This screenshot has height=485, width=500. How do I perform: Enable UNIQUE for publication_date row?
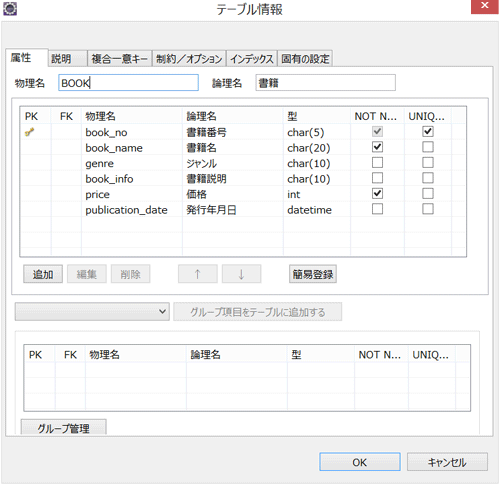(428, 209)
